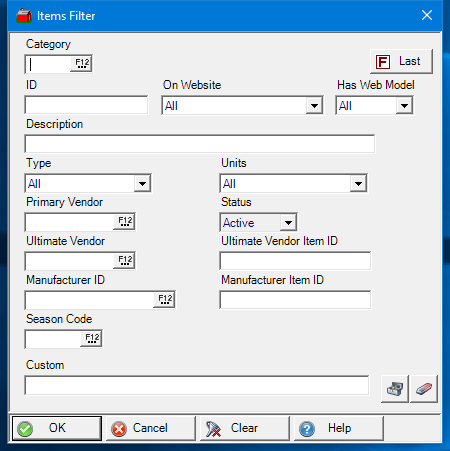Open Category F12 lookup button

pos(82,63)
